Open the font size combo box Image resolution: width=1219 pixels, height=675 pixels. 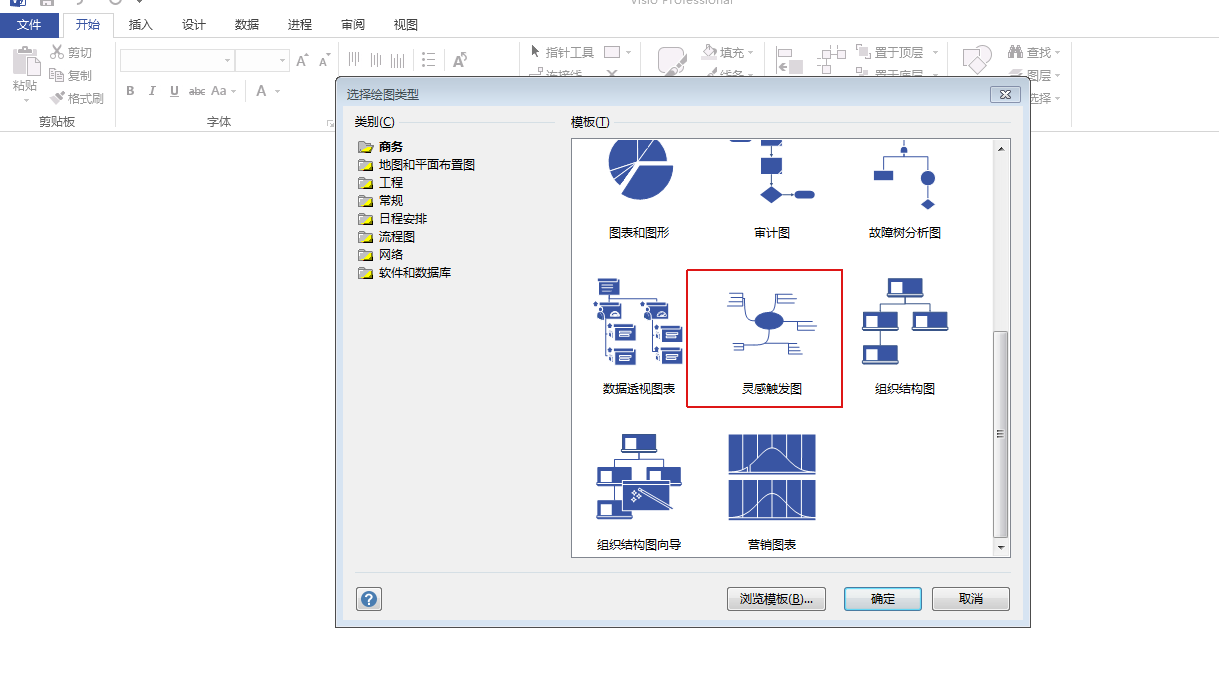(262, 61)
